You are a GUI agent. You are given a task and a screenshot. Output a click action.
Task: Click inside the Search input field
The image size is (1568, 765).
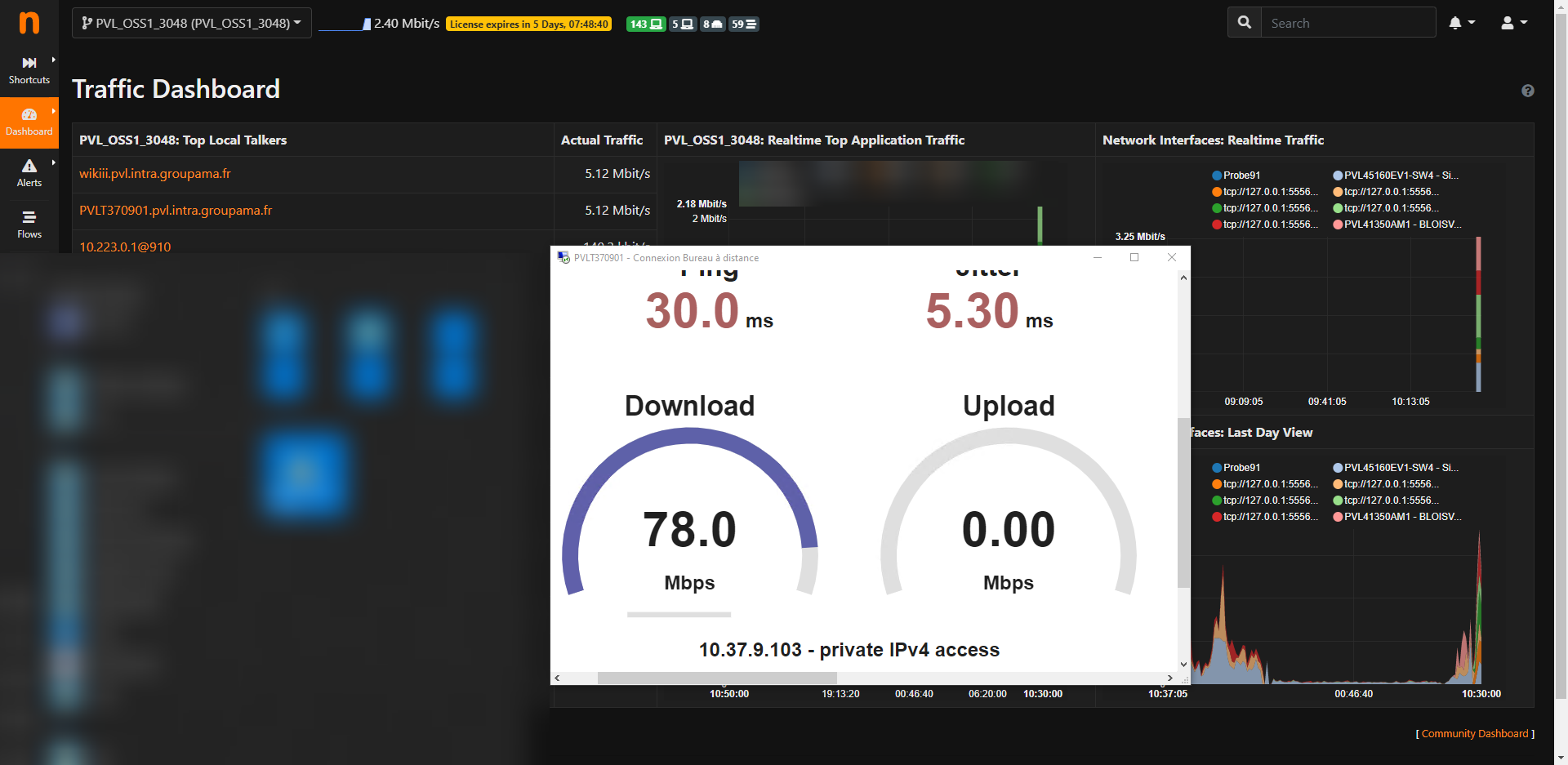tap(1347, 23)
